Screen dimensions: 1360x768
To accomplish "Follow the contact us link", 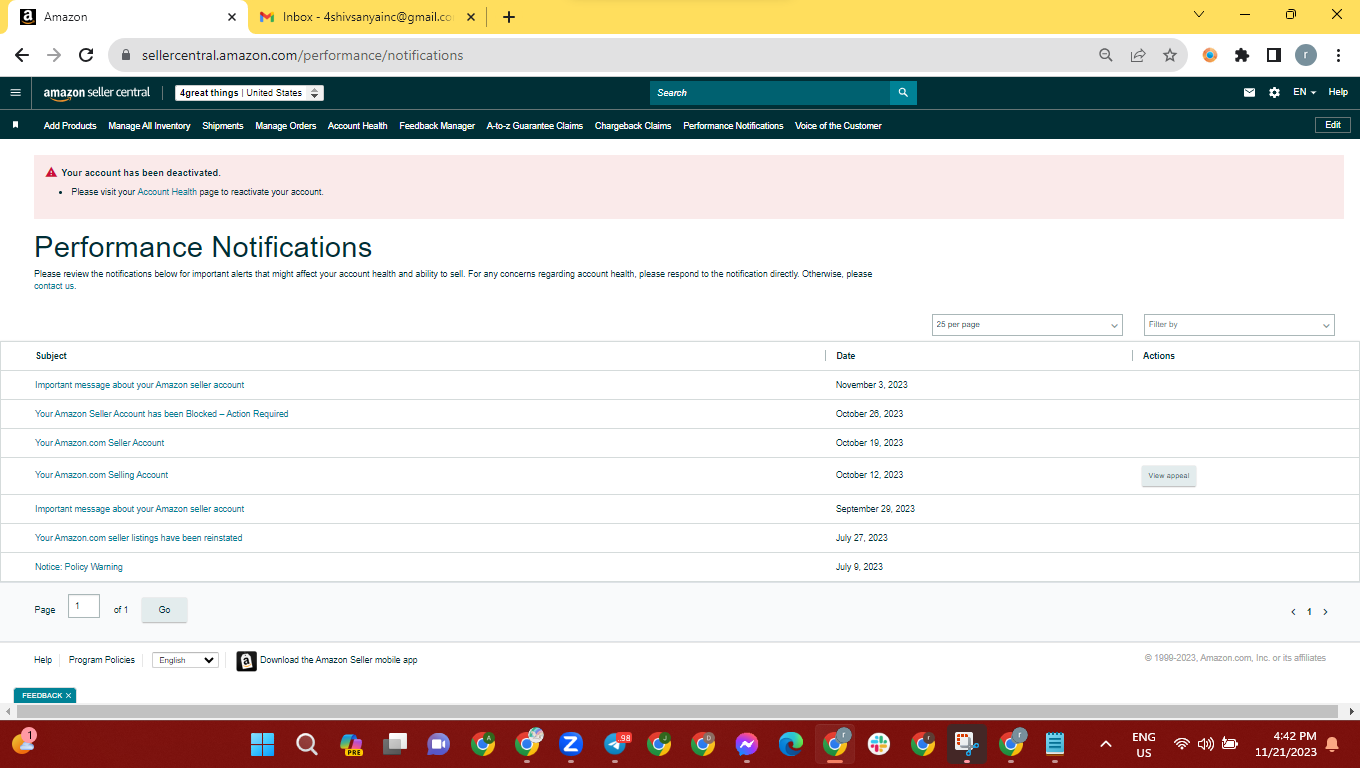I will tap(55, 286).
